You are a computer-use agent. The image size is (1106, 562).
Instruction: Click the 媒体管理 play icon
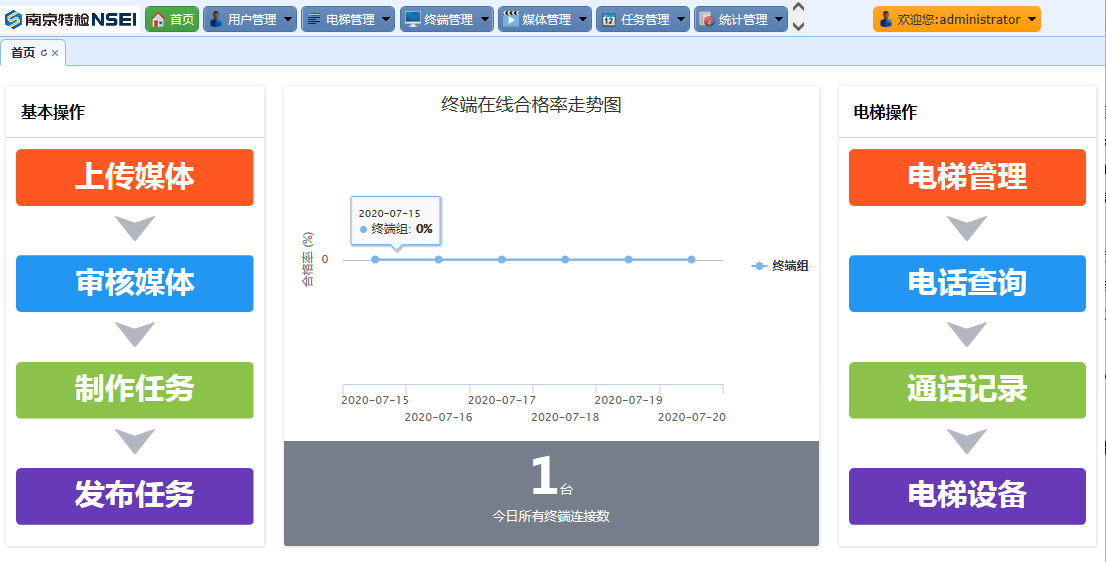510,19
